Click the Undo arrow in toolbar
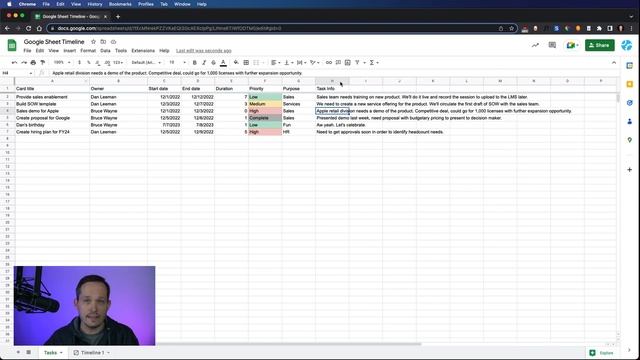This screenshot has height=360, width=640. [x=14, y=62]
